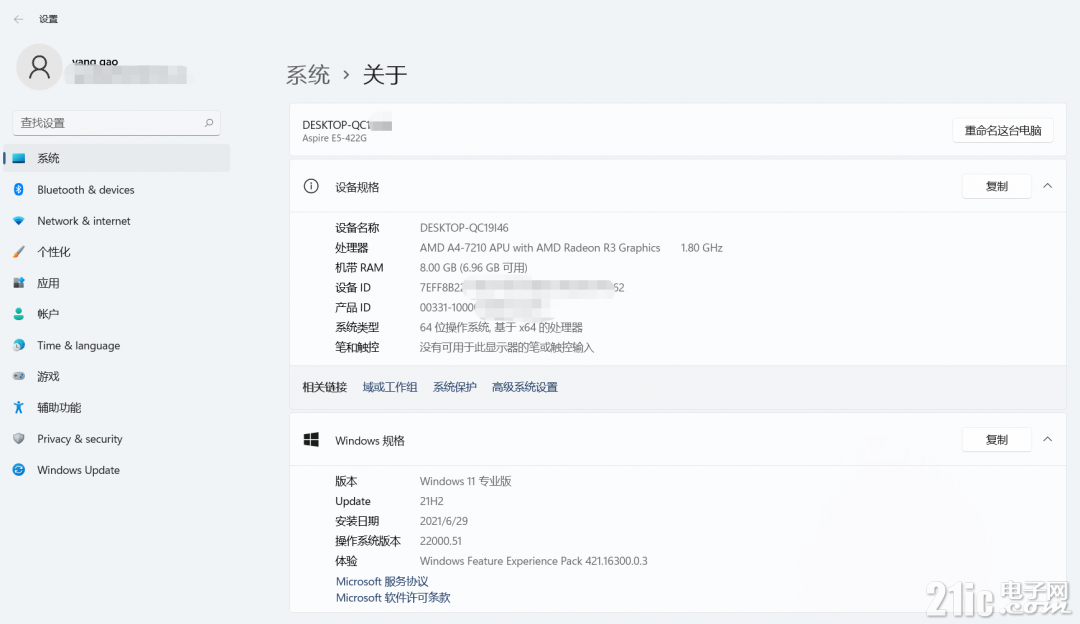Select OS build 22000.51 value
This screenshot has width=1080, height=624.
coord(441,541)
